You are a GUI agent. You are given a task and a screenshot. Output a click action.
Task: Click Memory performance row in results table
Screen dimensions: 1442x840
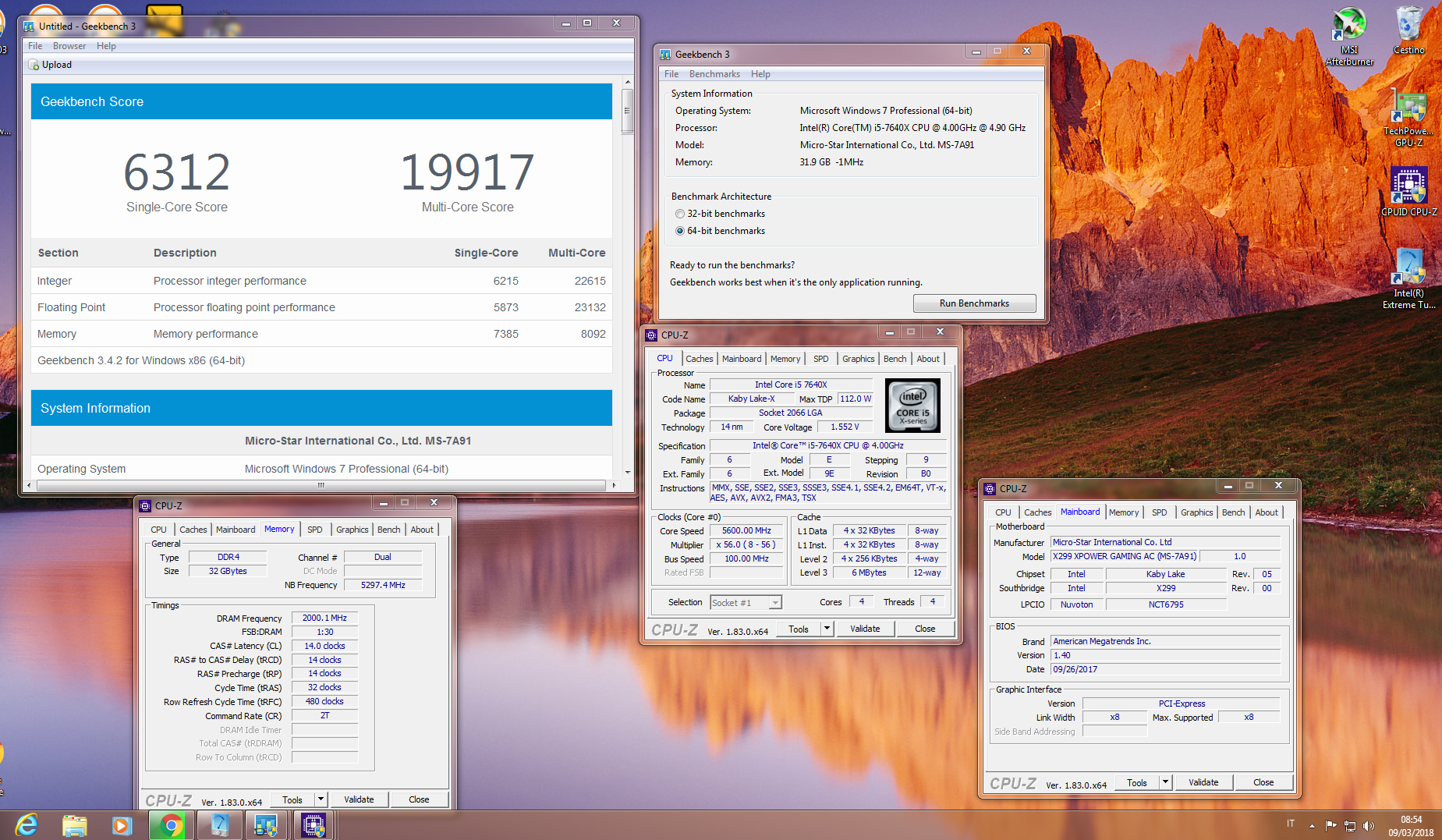(321, 334)
